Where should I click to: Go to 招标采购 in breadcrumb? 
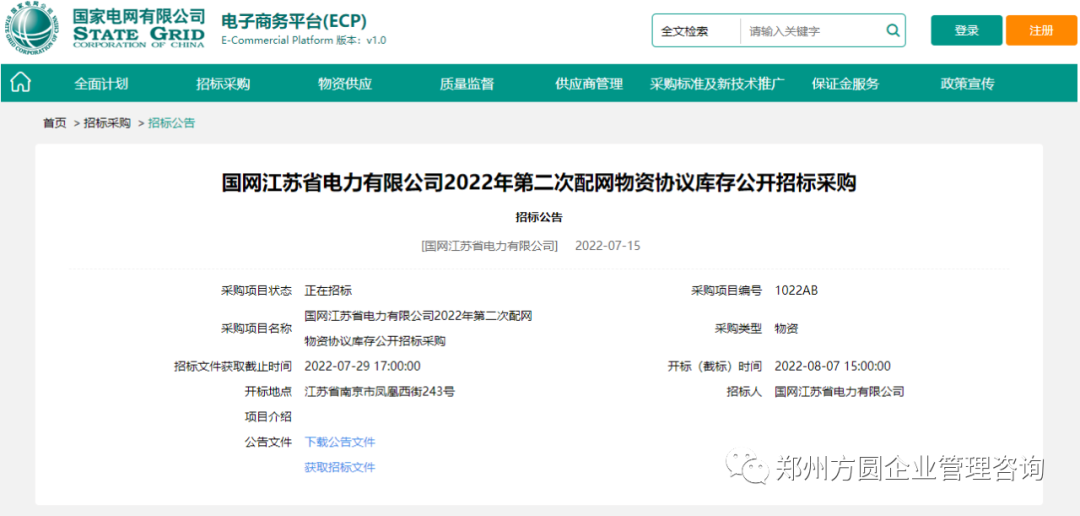(x=107, y=123)
